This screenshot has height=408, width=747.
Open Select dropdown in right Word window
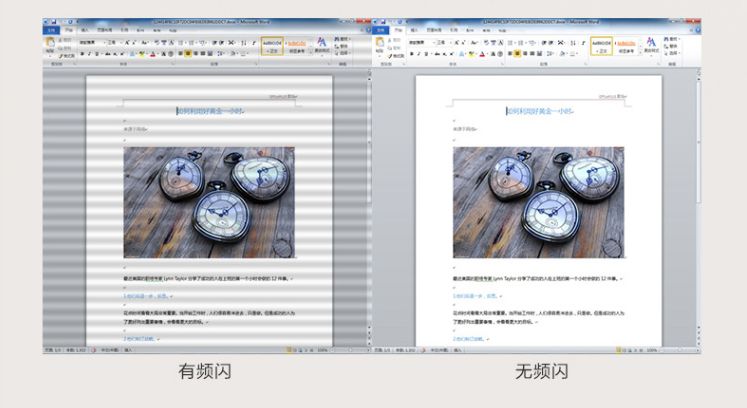[x=671, y=52]
